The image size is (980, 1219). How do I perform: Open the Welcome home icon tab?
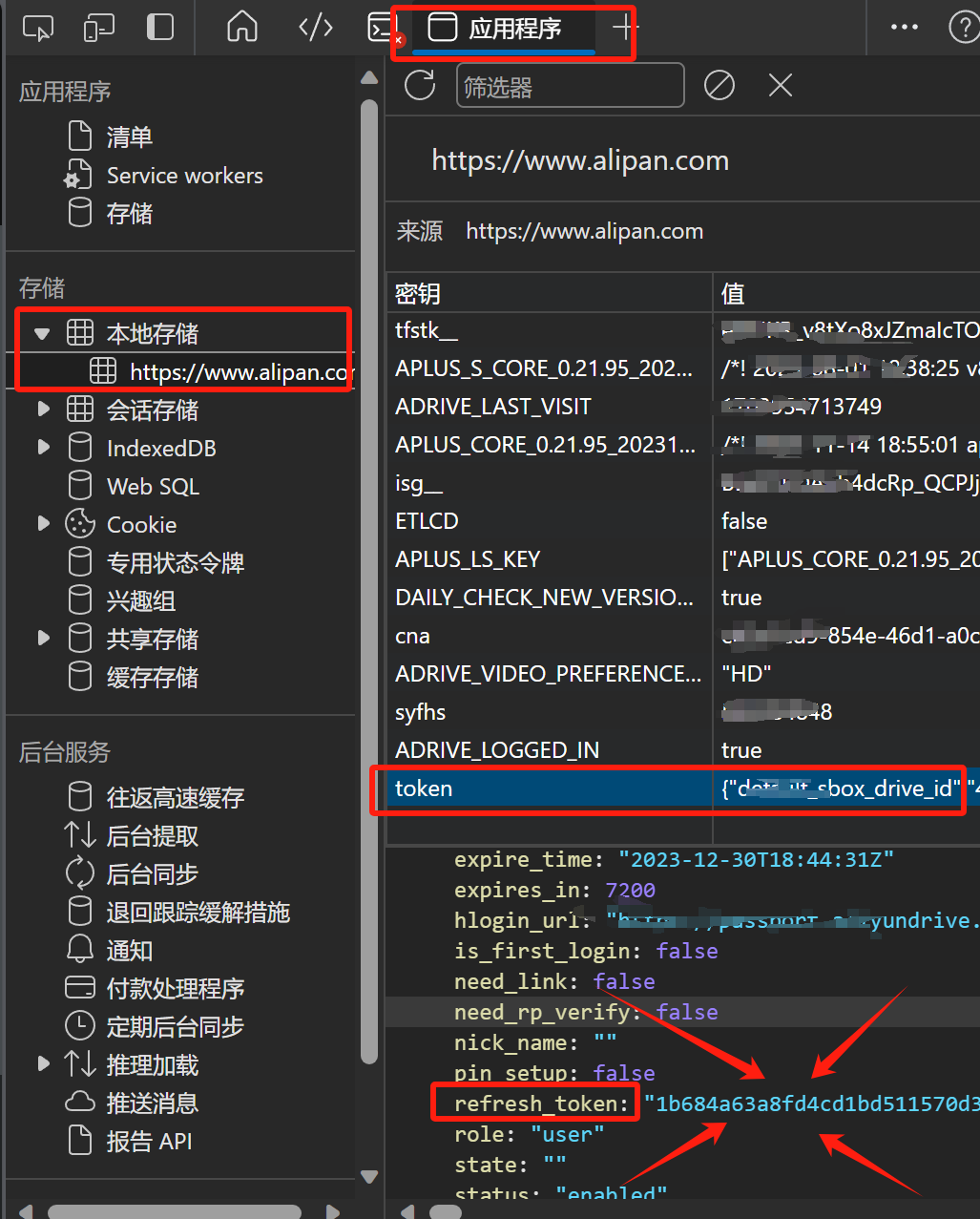[x=242, y=27]
